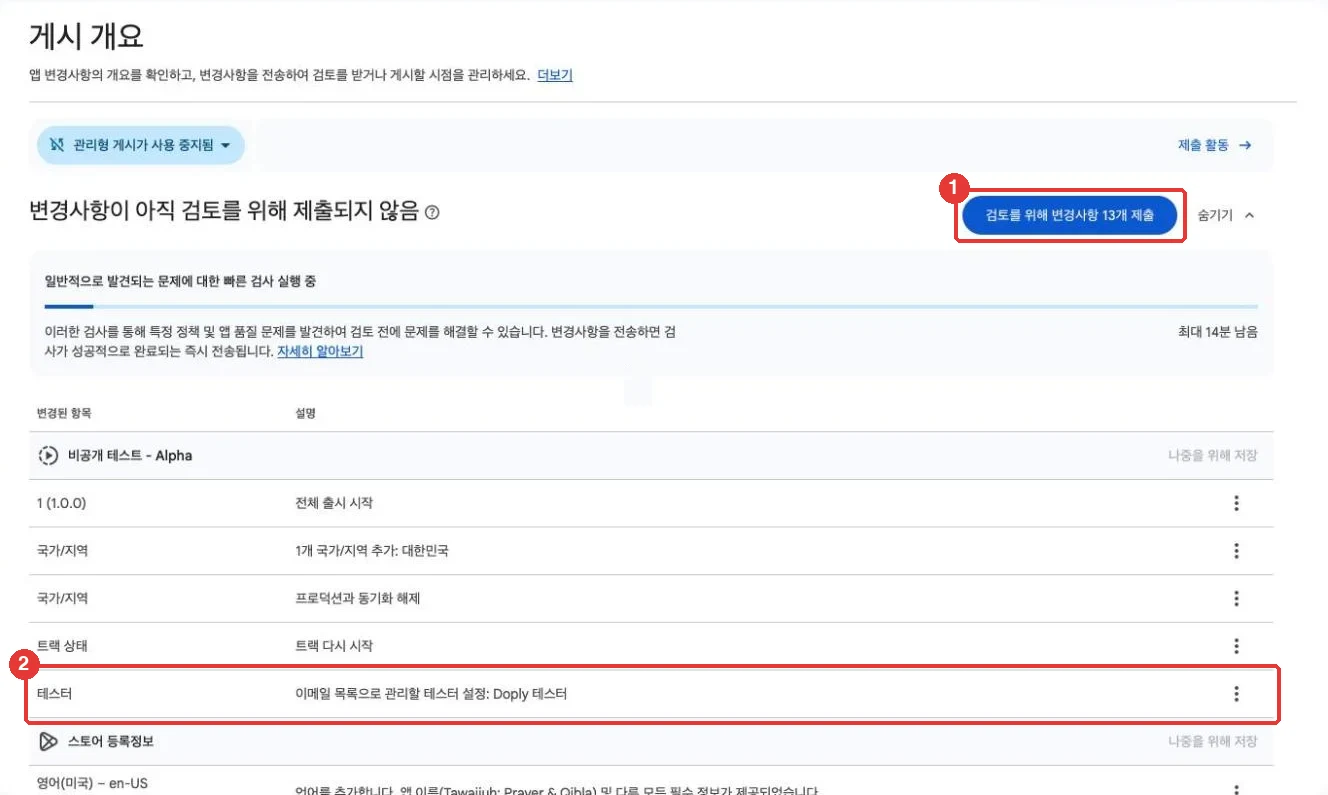Viewport: 1328px width, 795px height.
Task: Select the 1 (1.0.0) release entry
Action: coord(61,503)
